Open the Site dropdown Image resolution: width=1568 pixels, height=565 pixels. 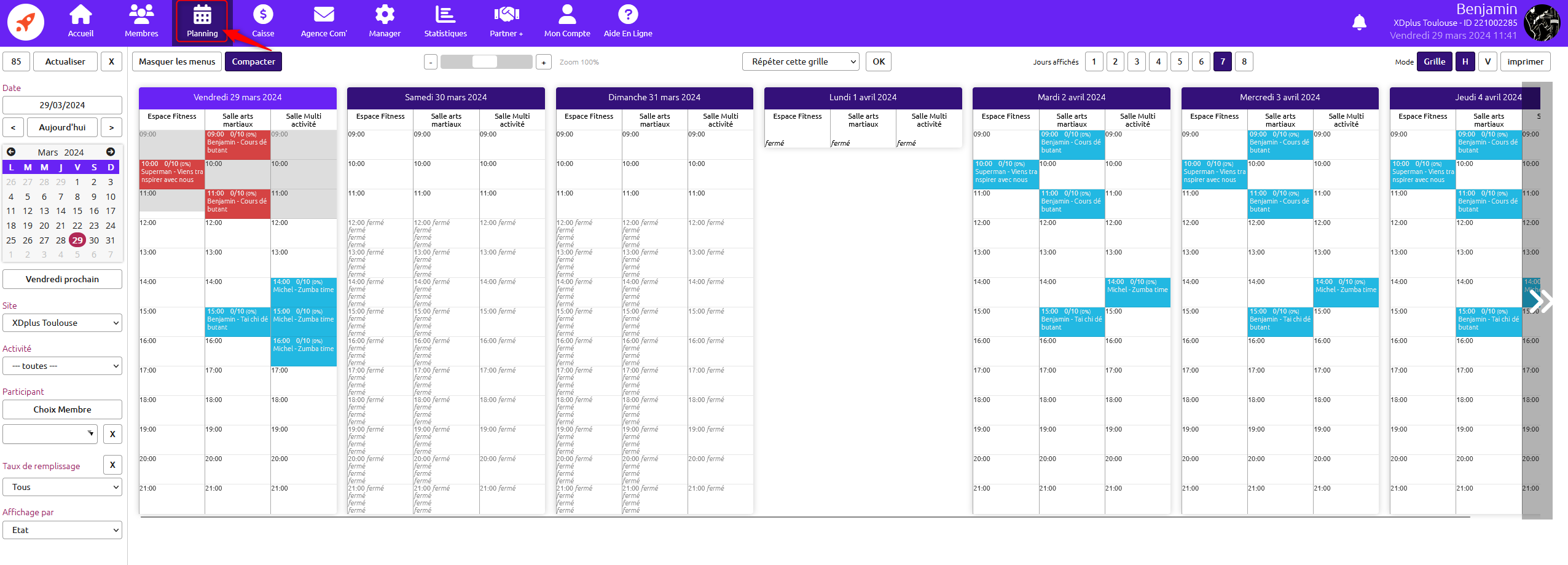coord(61,322)
